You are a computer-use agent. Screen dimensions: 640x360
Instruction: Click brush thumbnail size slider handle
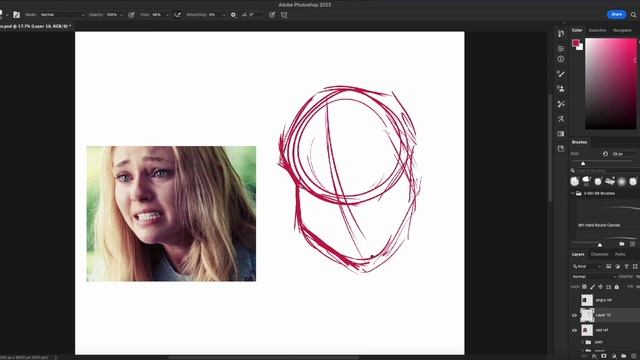pyautogui.click(x=600, y=244)
